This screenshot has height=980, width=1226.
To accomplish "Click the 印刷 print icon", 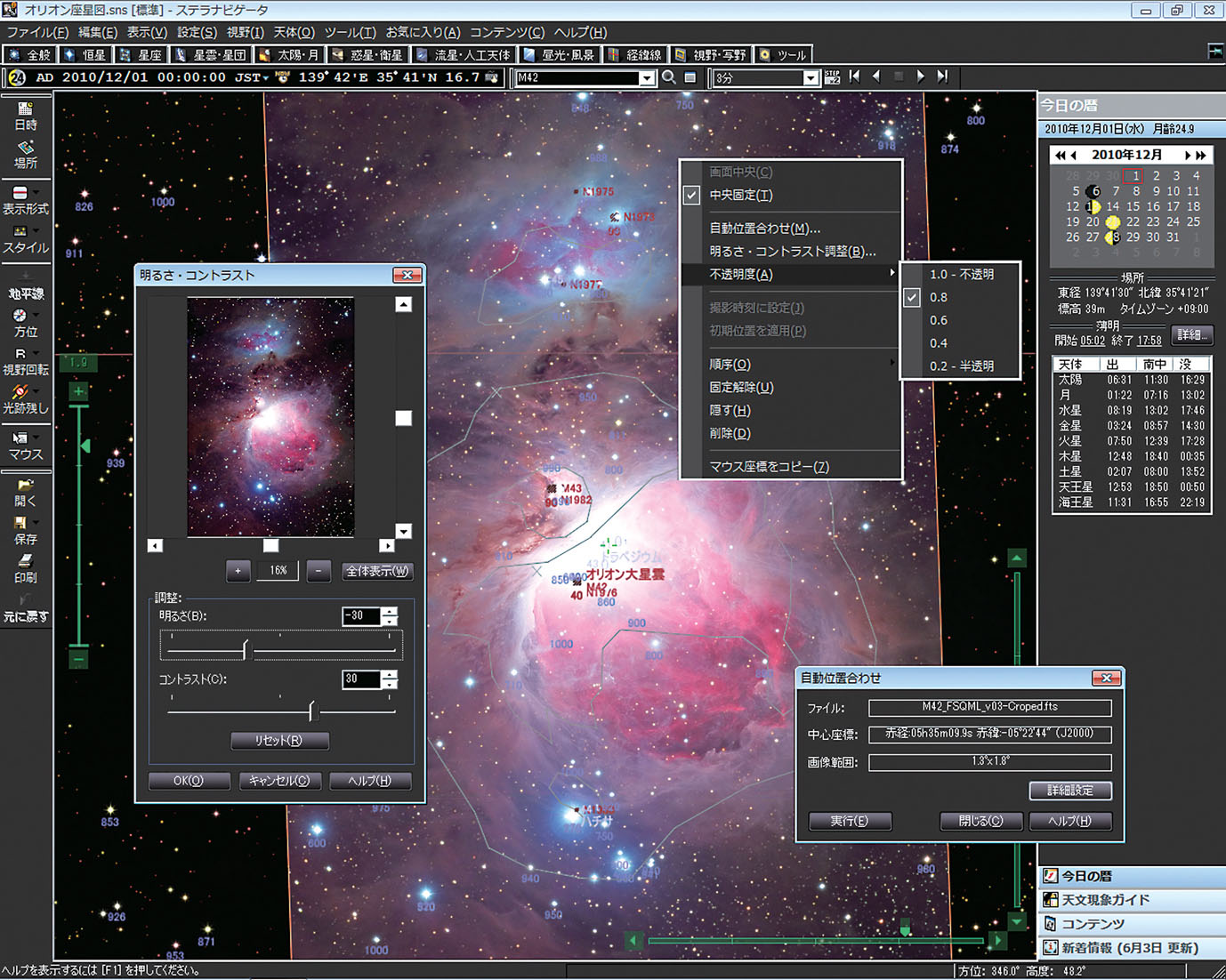I will click(25, 561).
